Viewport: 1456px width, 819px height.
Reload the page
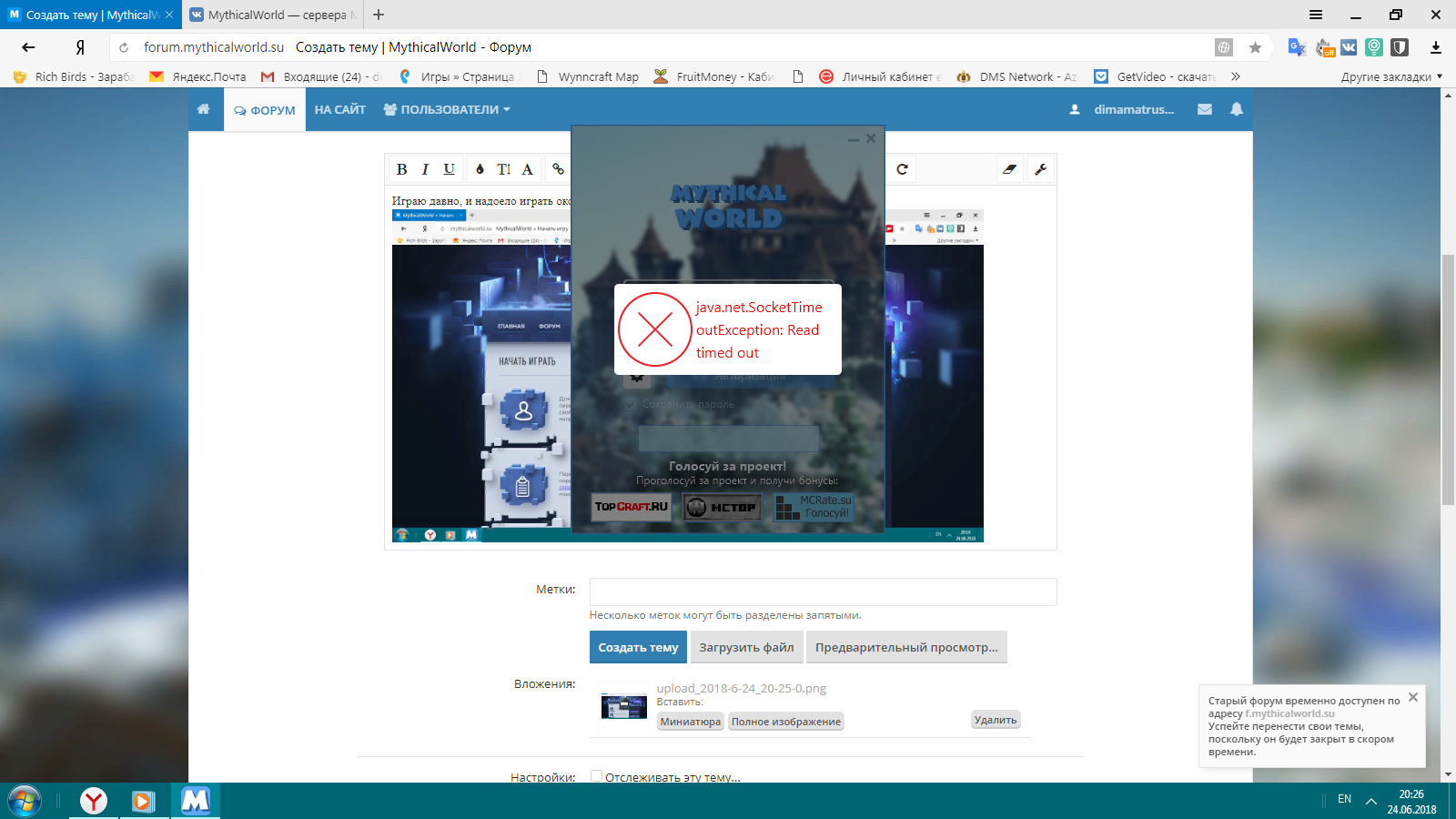click(x=124, y=47)
